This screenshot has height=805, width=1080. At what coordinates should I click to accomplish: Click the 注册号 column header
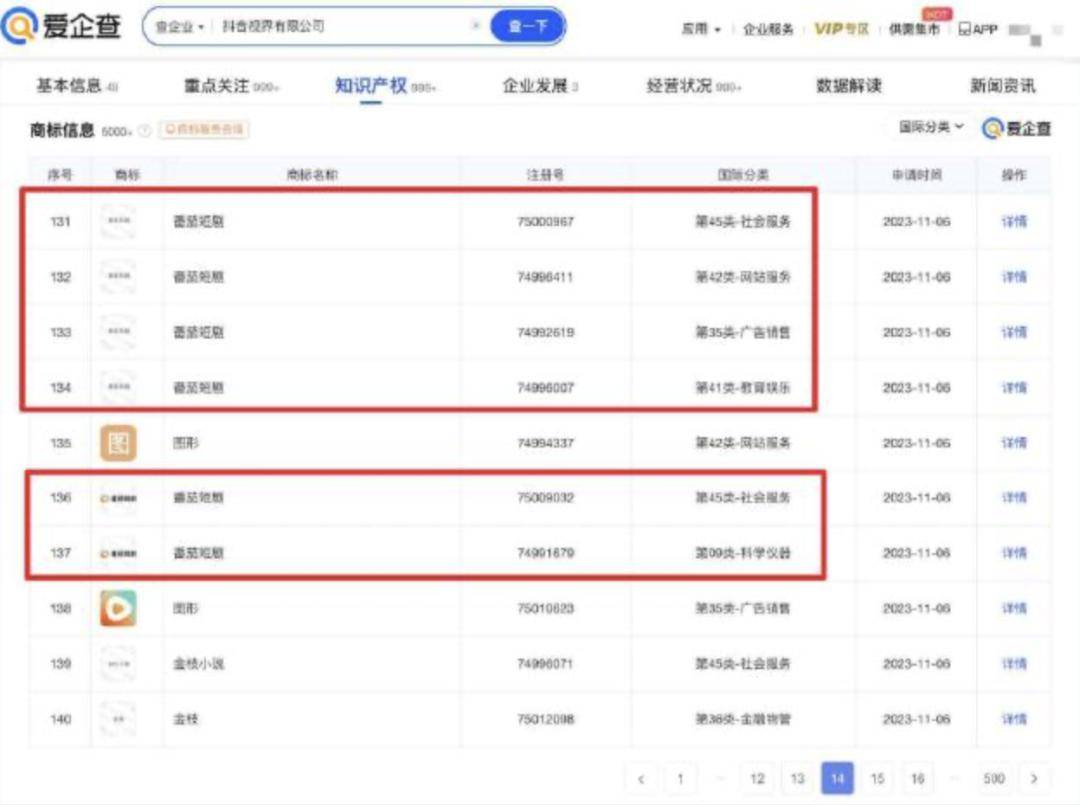tap(545, 175)
